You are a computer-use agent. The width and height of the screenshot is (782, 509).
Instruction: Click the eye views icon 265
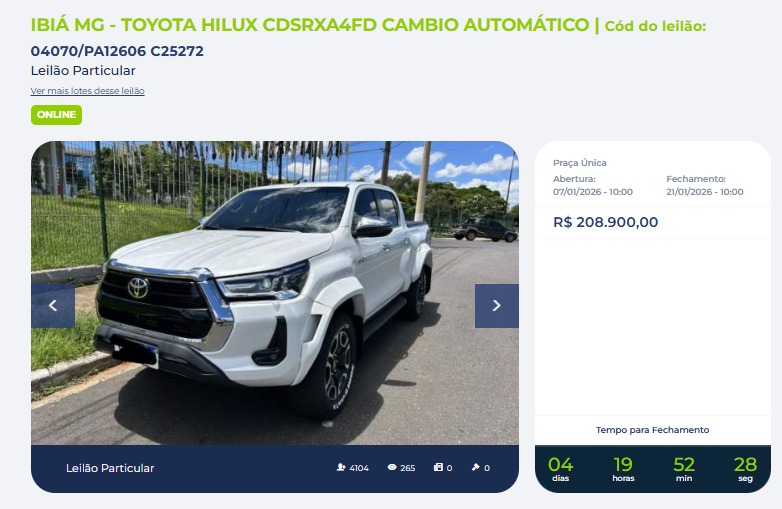(x=392, y=468)
